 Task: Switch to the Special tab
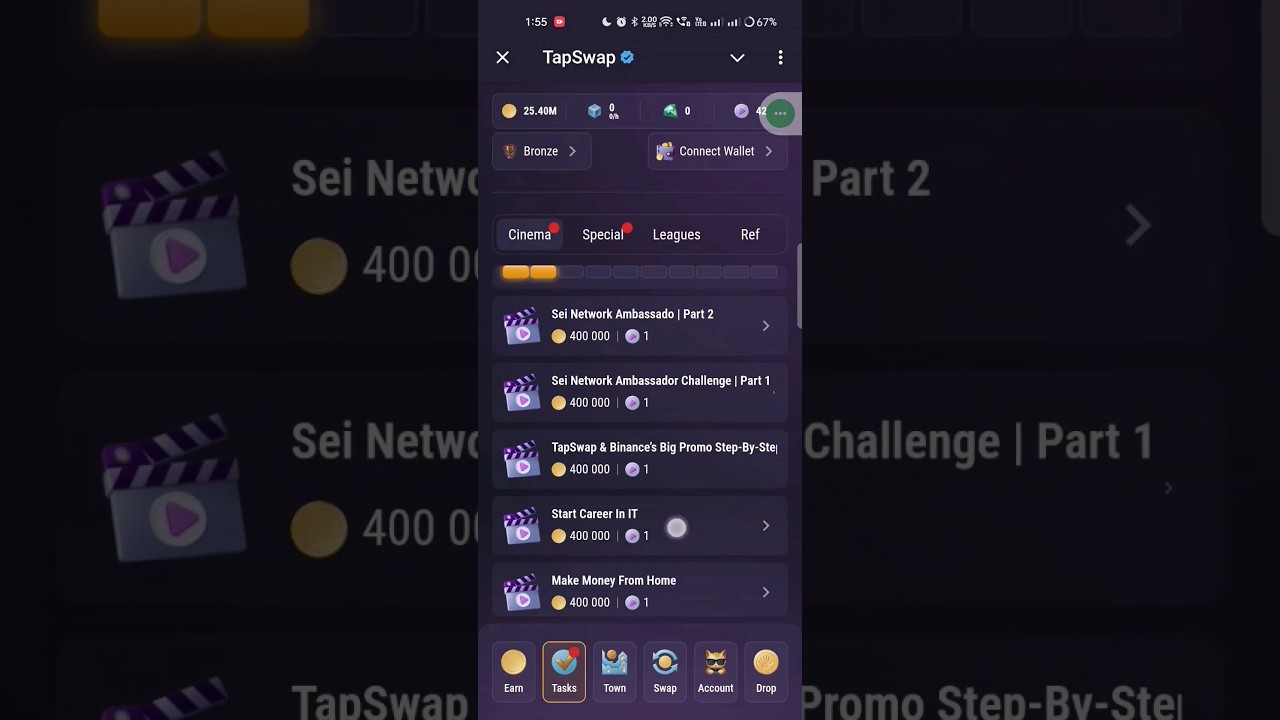(603, 234)
